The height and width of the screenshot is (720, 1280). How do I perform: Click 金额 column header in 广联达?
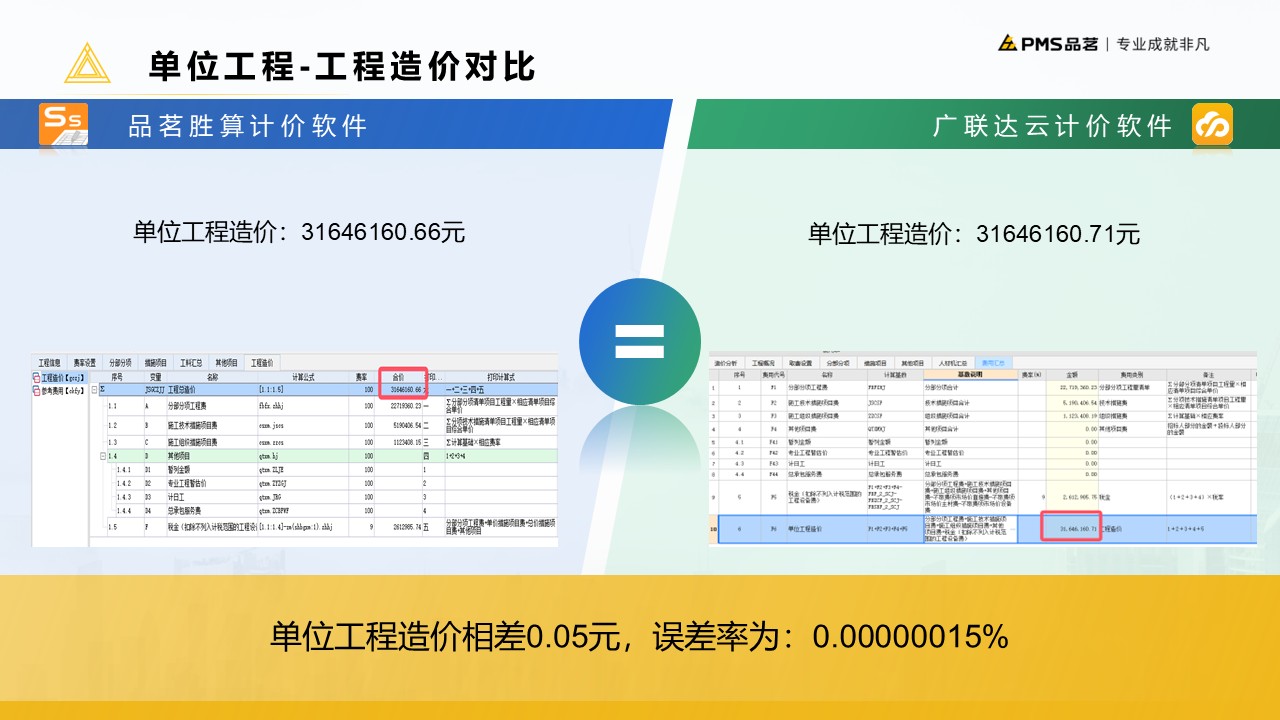click(x=1072, y=375)
